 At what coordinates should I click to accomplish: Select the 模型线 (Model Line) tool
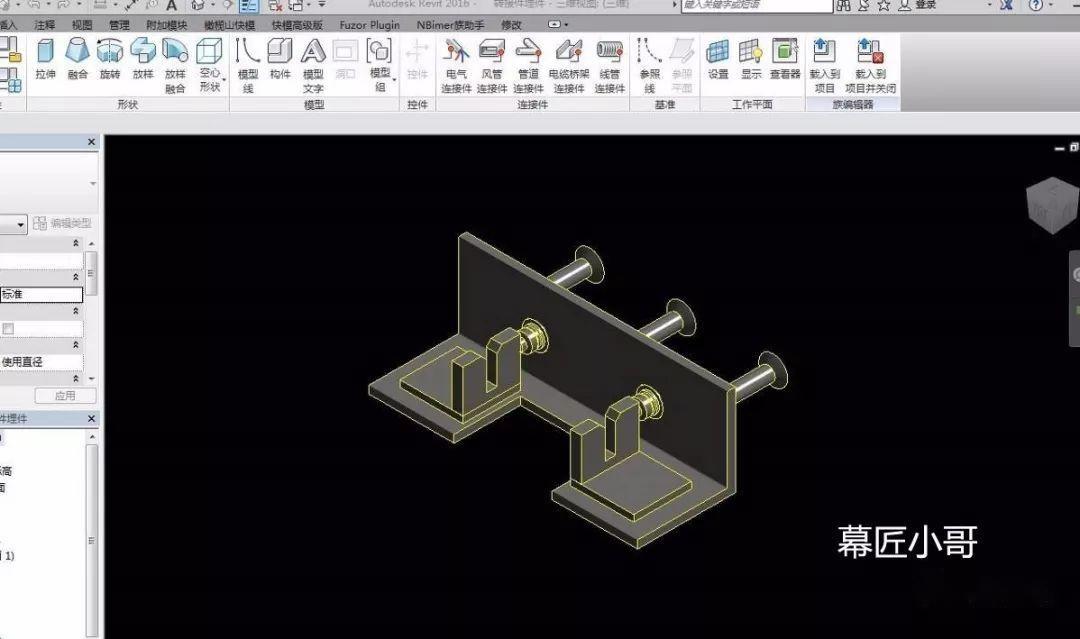click(x=247, y=66)
